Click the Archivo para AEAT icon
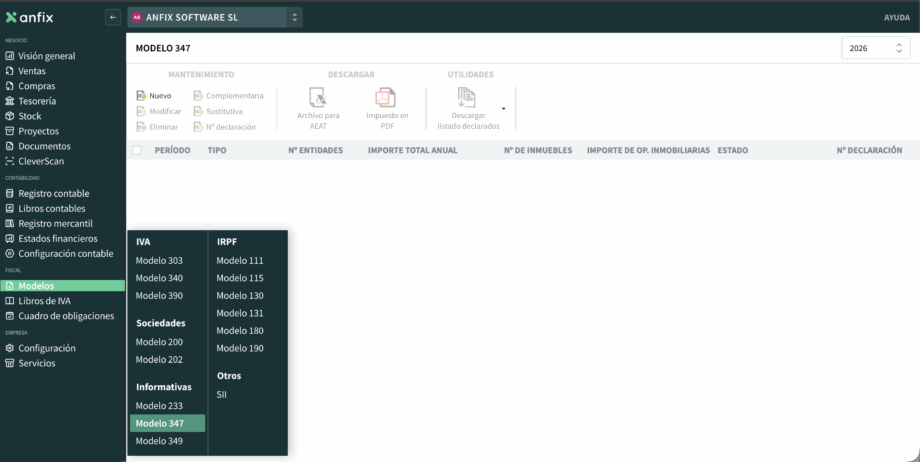The height and width of the screenshot is (462, 920). tap(318, 98)
